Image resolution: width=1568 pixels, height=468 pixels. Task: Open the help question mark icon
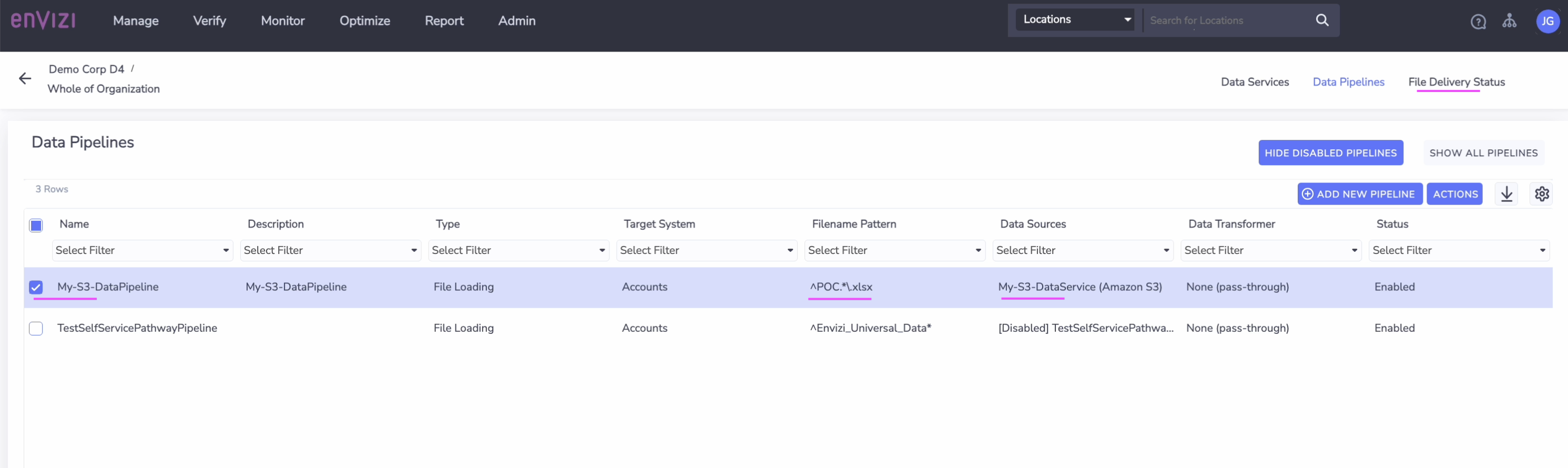coord(1478,22)
